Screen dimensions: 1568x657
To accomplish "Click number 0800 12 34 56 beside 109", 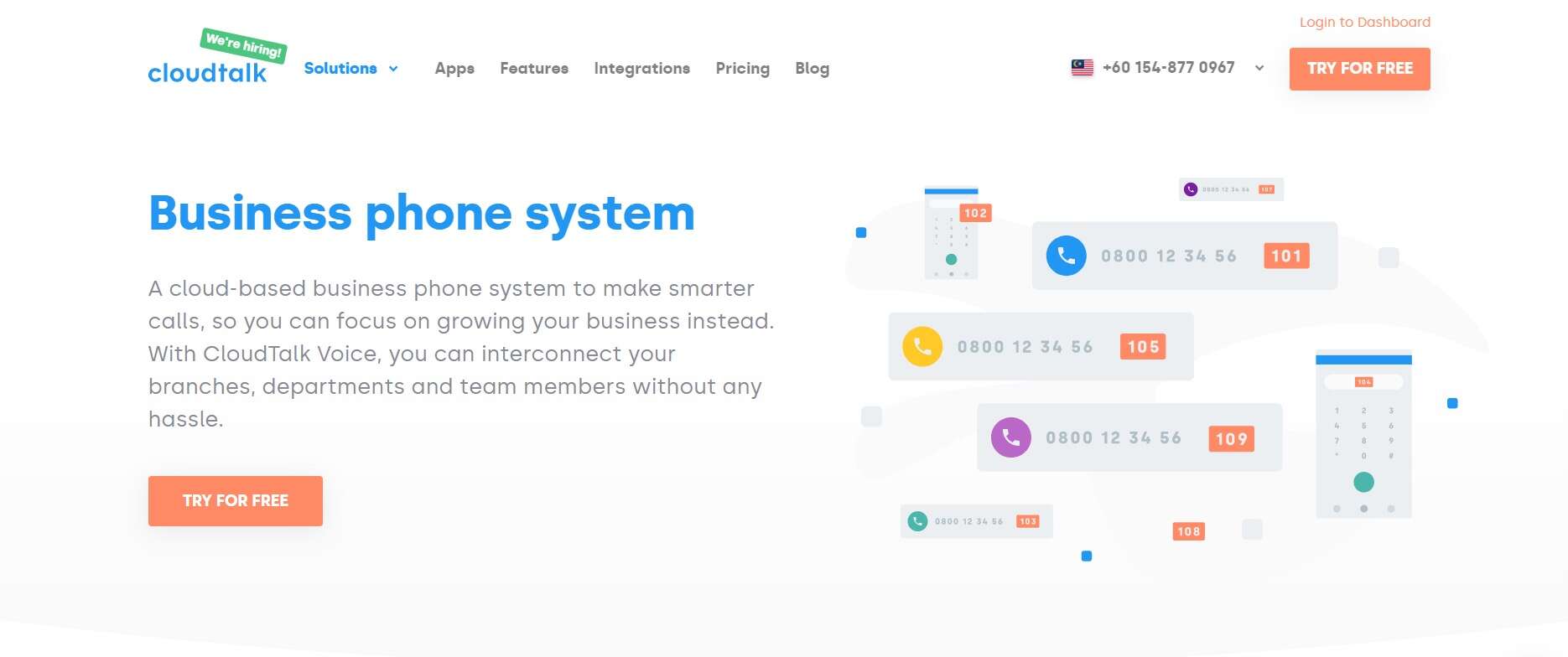I will (1114, 438).
